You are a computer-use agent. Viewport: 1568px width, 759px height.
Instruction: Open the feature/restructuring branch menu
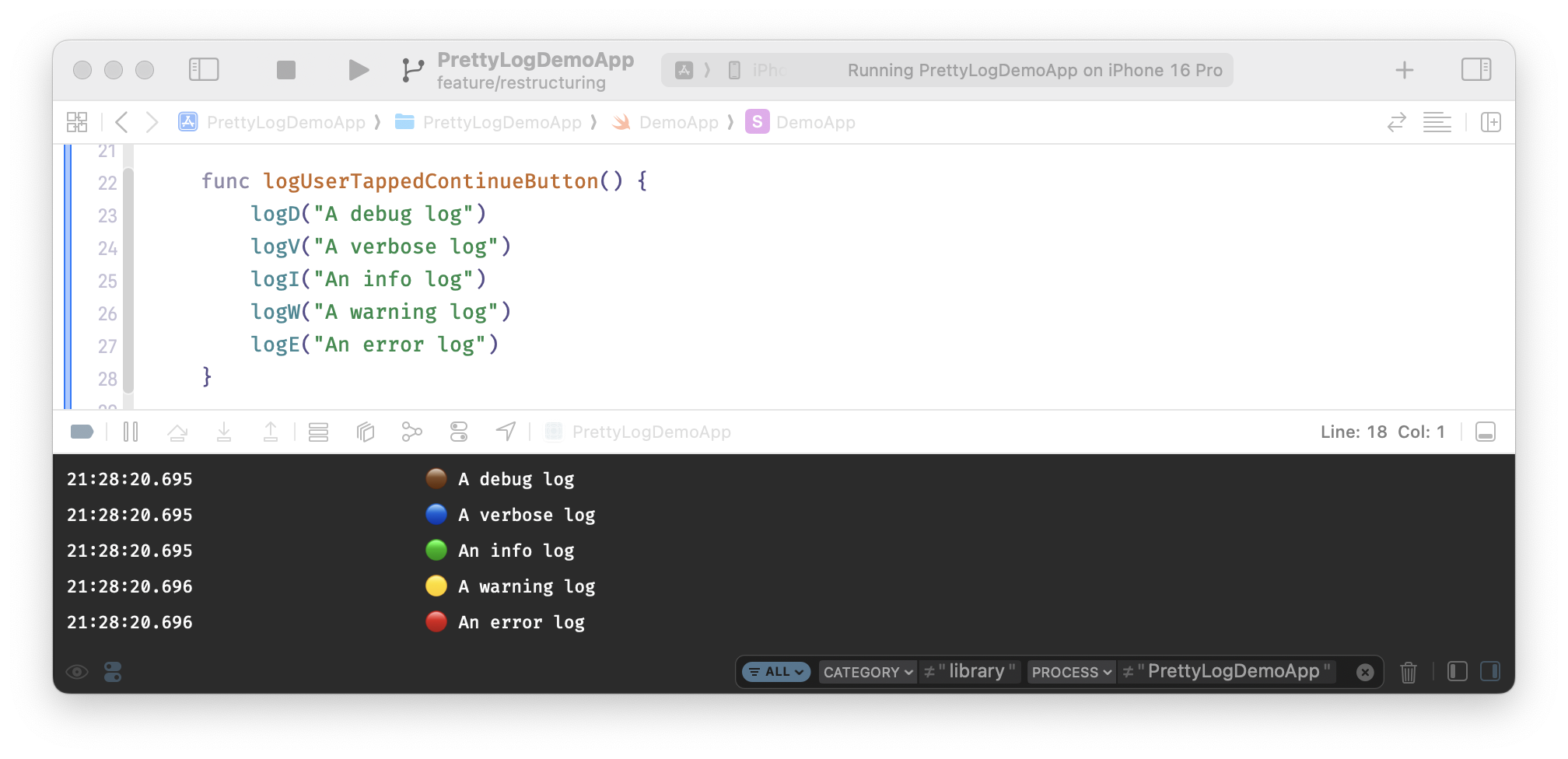tap(521, 83)
